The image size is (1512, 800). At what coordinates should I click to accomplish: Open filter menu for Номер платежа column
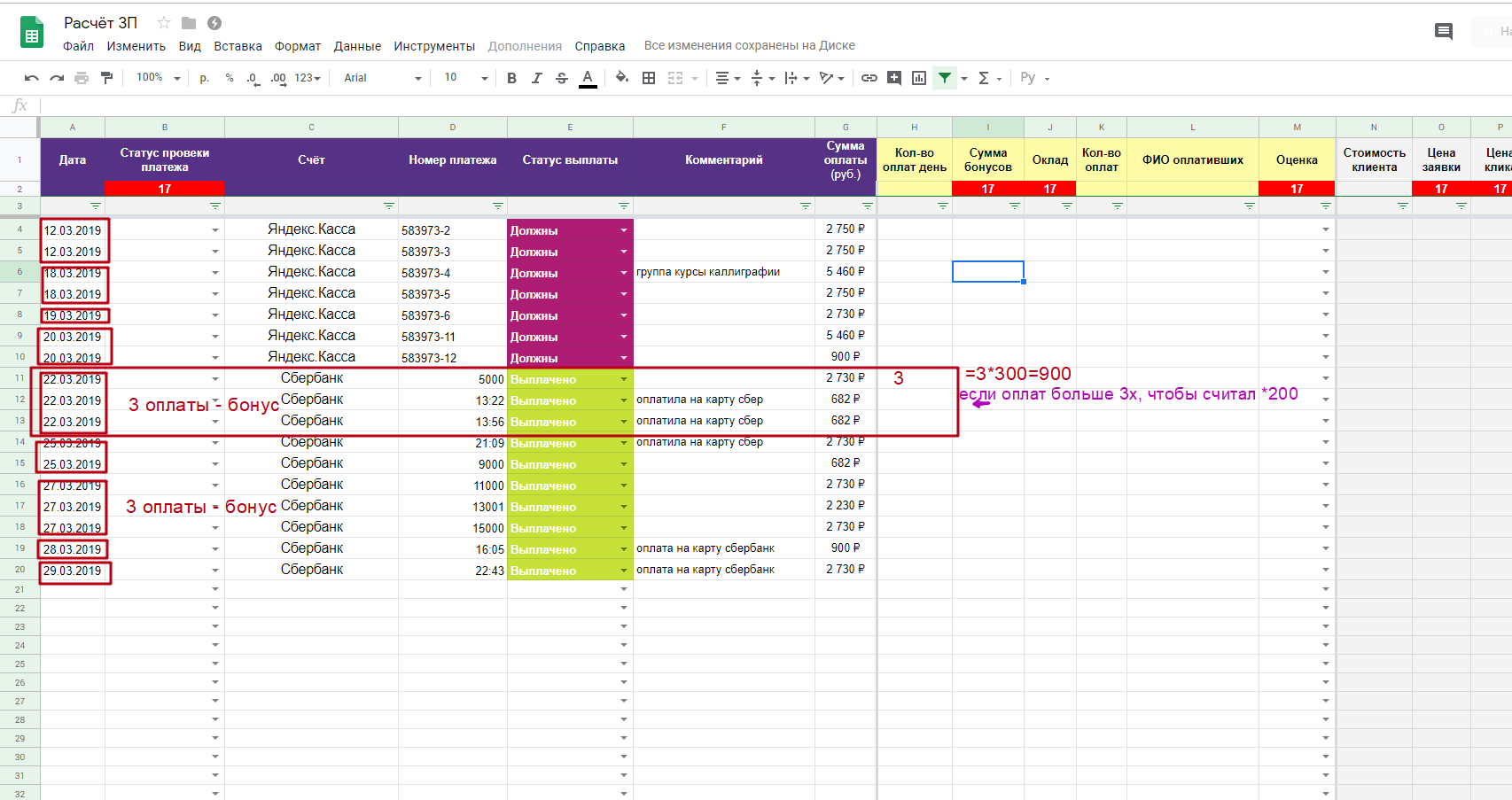(x=498, y=206)
